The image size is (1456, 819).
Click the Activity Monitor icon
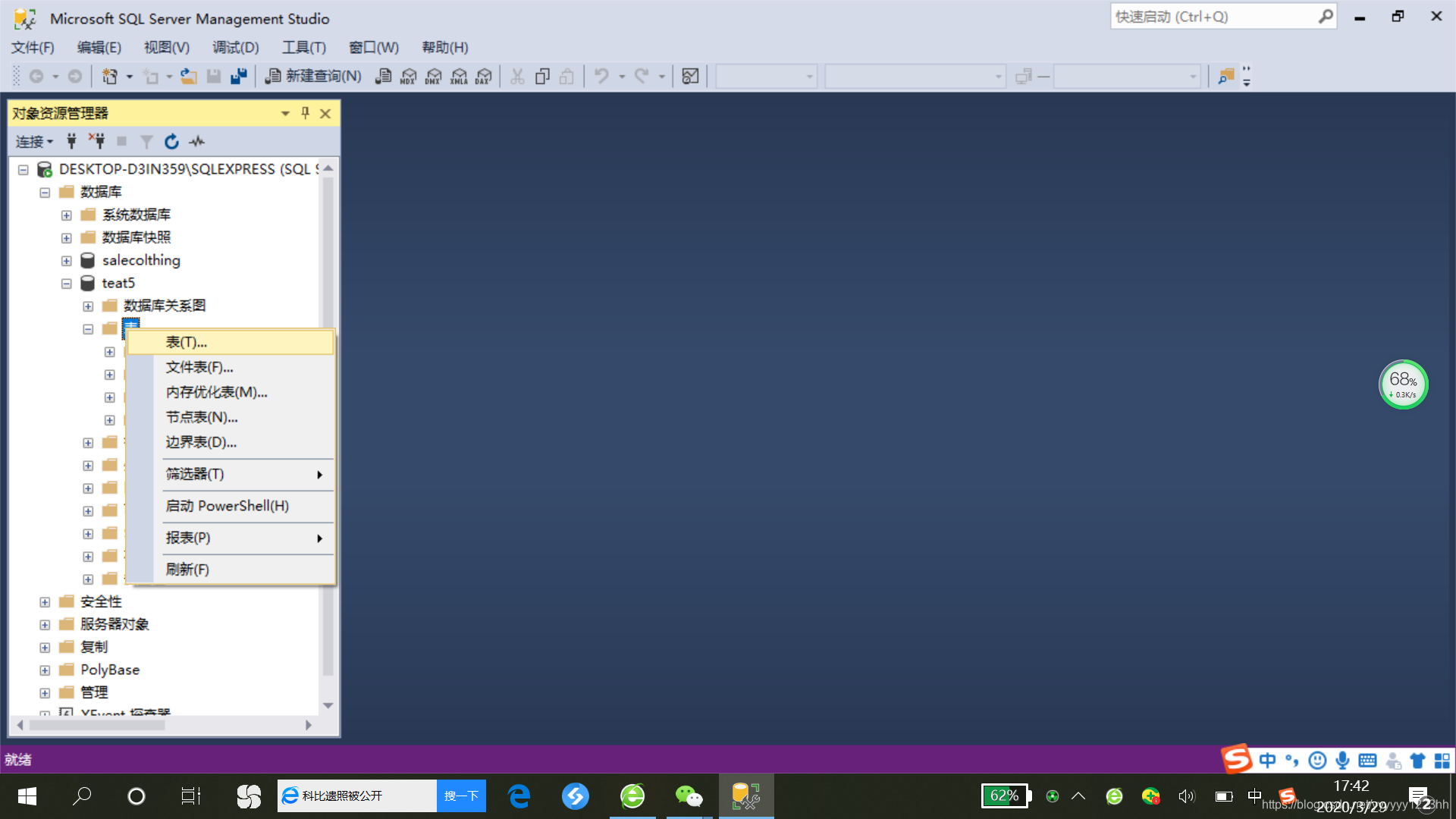click(197, 141)
